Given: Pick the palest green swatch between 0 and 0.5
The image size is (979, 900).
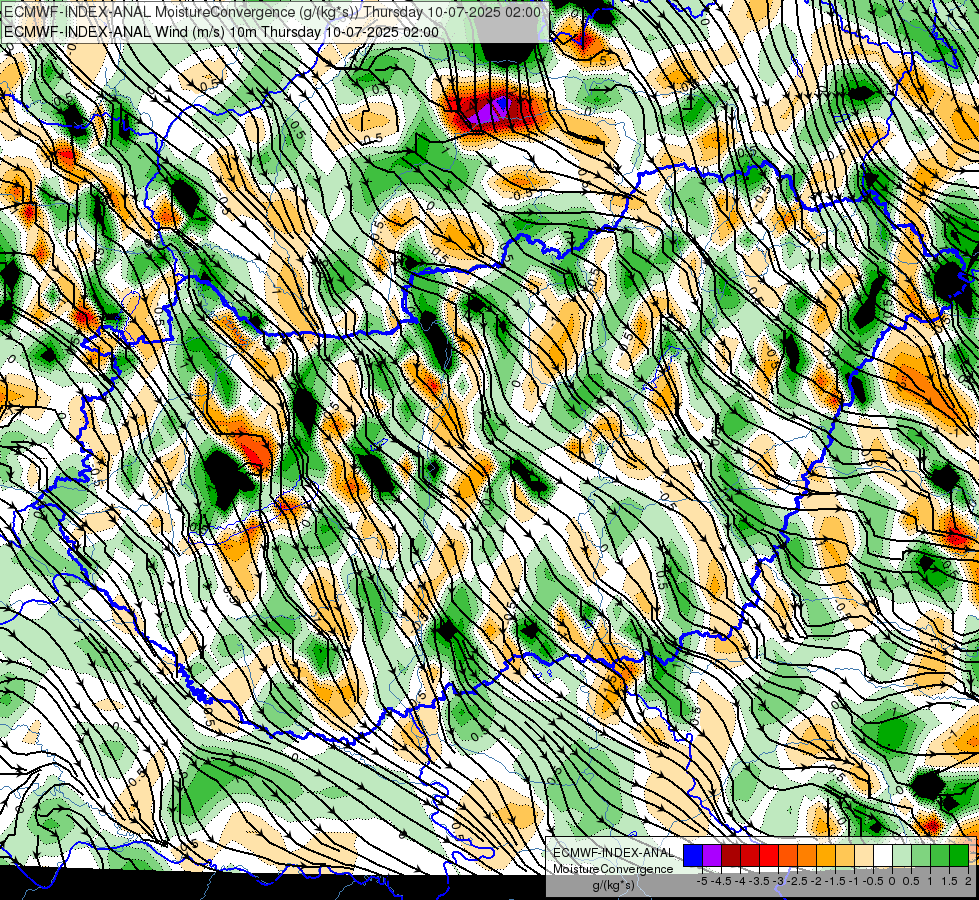Looking at the screenshot, I should click(x=902, y=855).
